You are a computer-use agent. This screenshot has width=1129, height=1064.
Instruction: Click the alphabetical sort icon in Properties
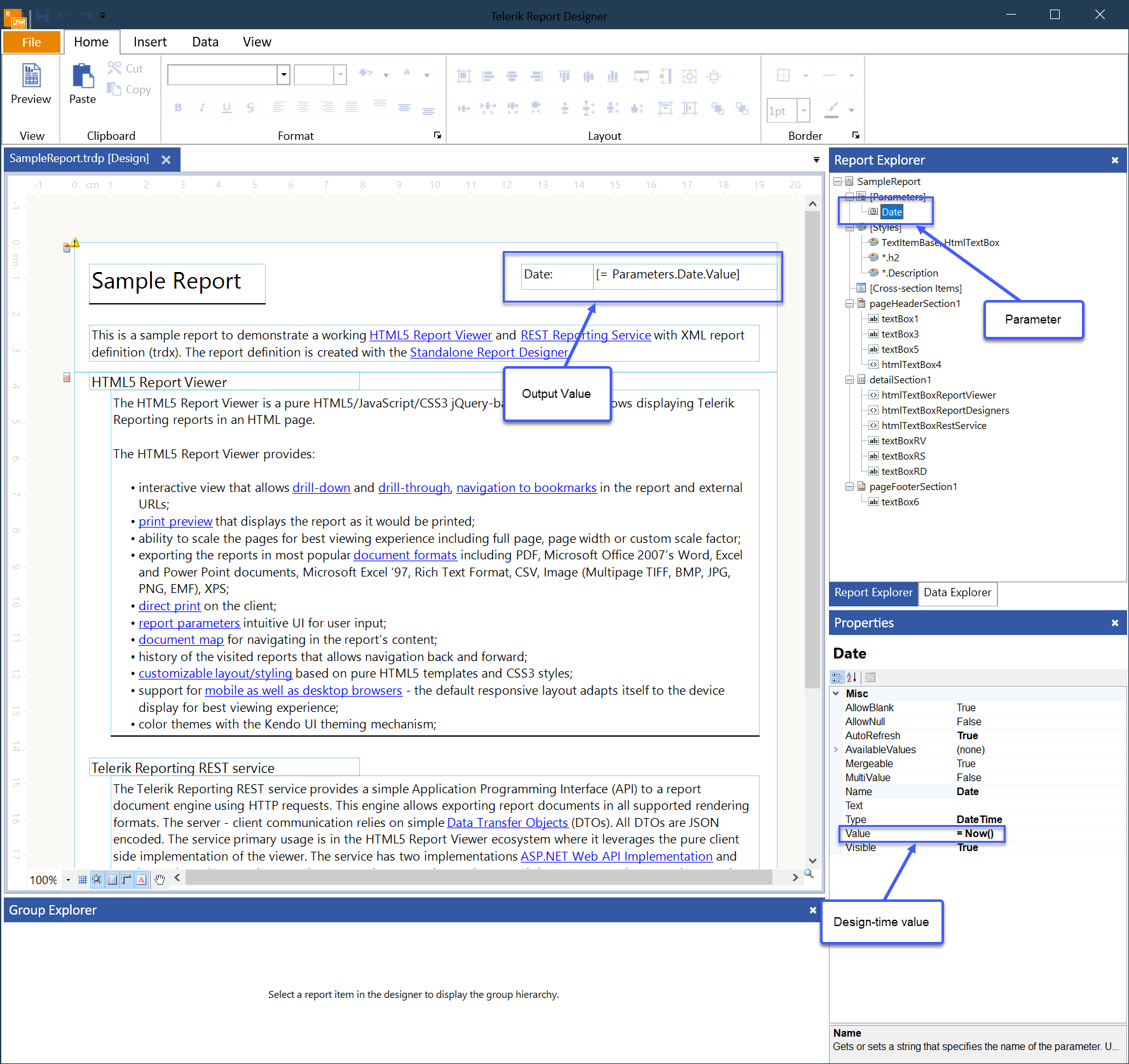coord(852,678)
